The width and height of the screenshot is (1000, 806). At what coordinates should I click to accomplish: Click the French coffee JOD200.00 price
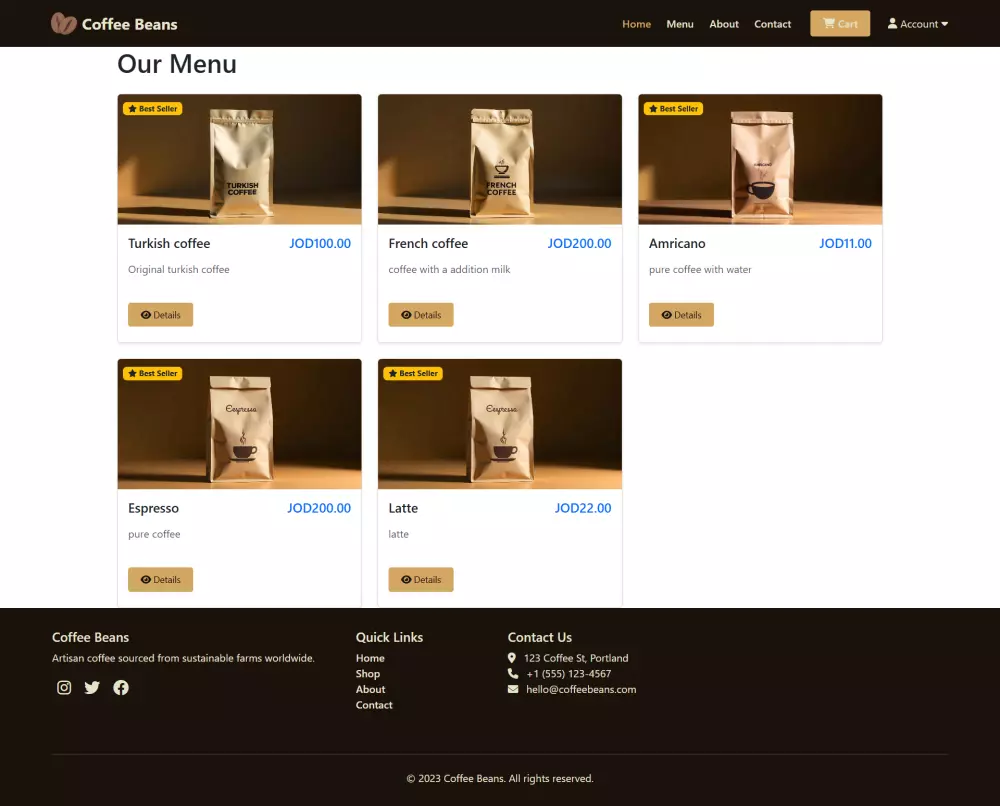coord(579,243)
